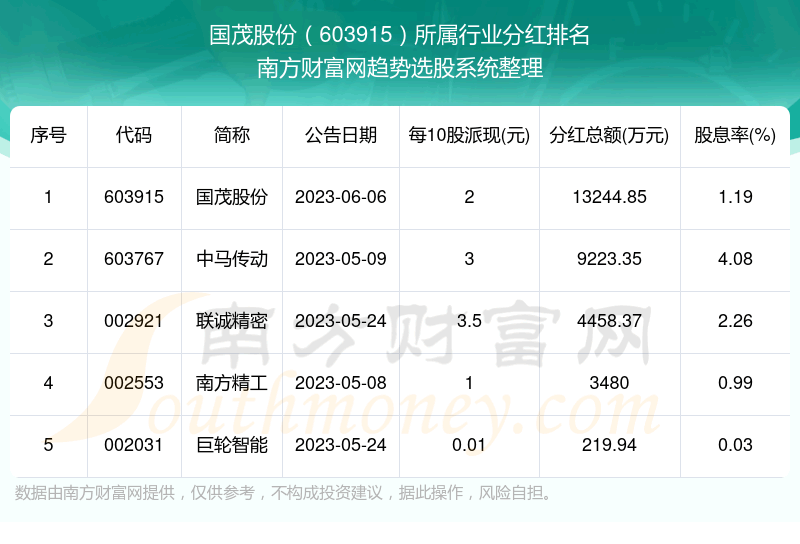Screen dimensions: 800x544
Task: Select per-10-share payout 0.01
Action: (469, 445)
